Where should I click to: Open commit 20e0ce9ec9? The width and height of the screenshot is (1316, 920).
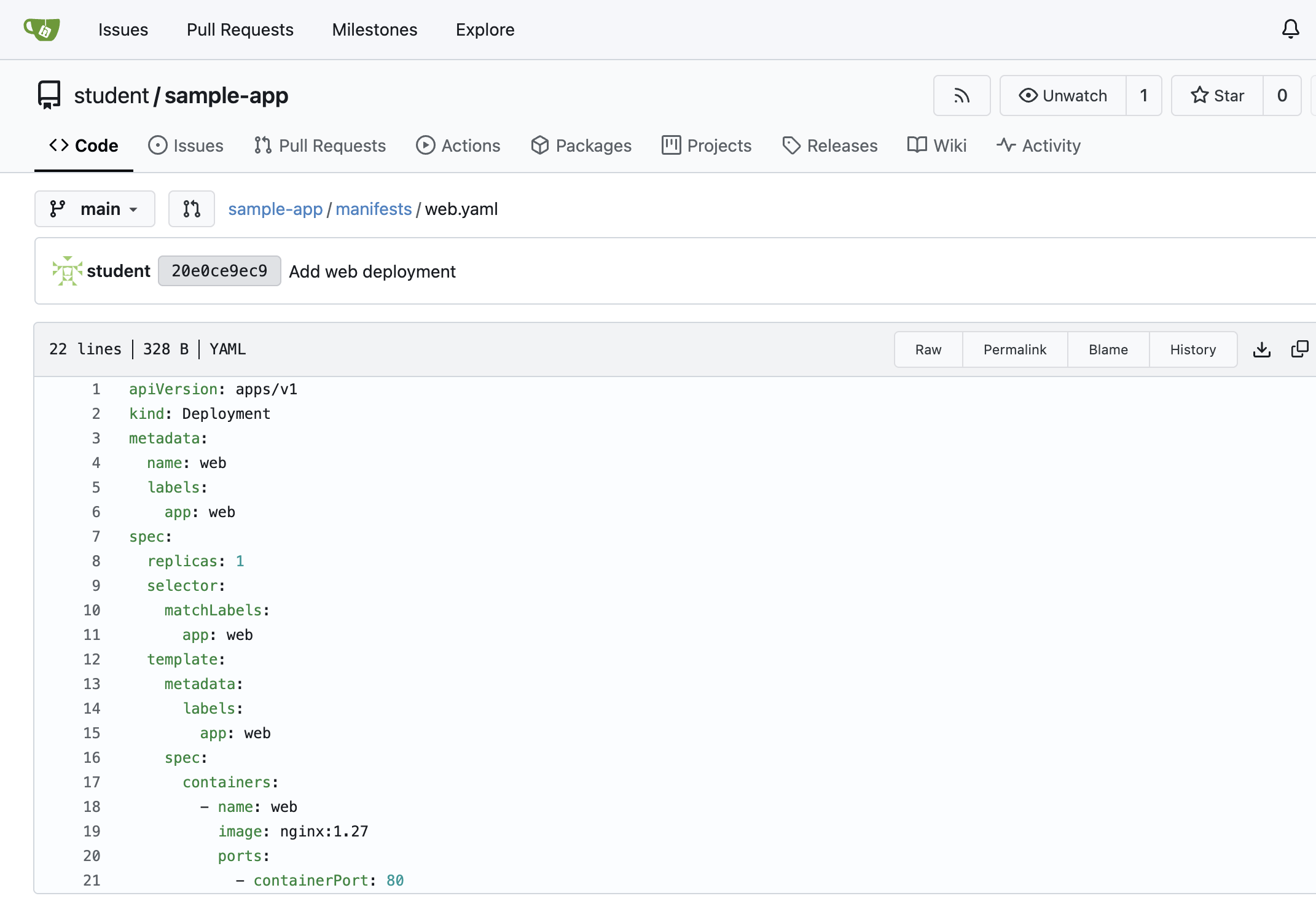coord(219,271)
